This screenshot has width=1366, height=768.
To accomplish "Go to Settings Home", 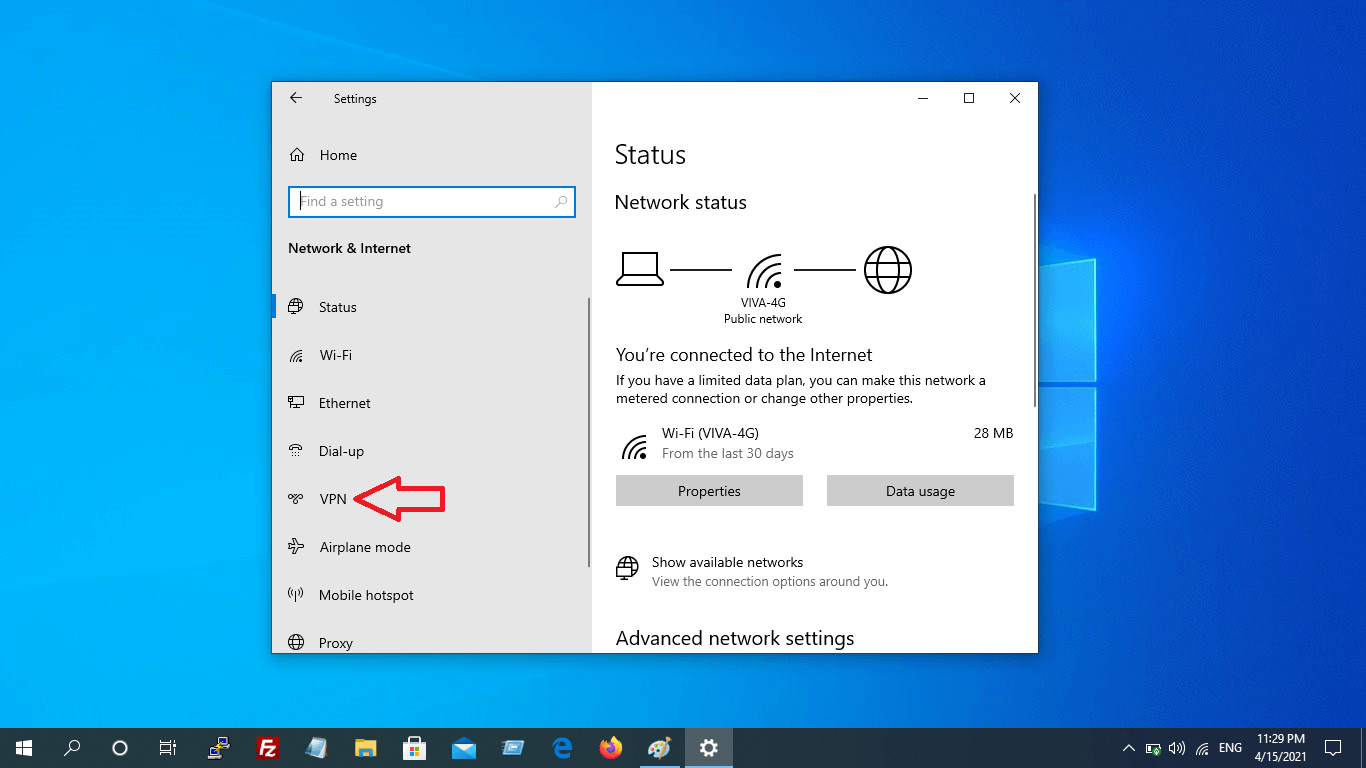I will click(x=337, y=155).
